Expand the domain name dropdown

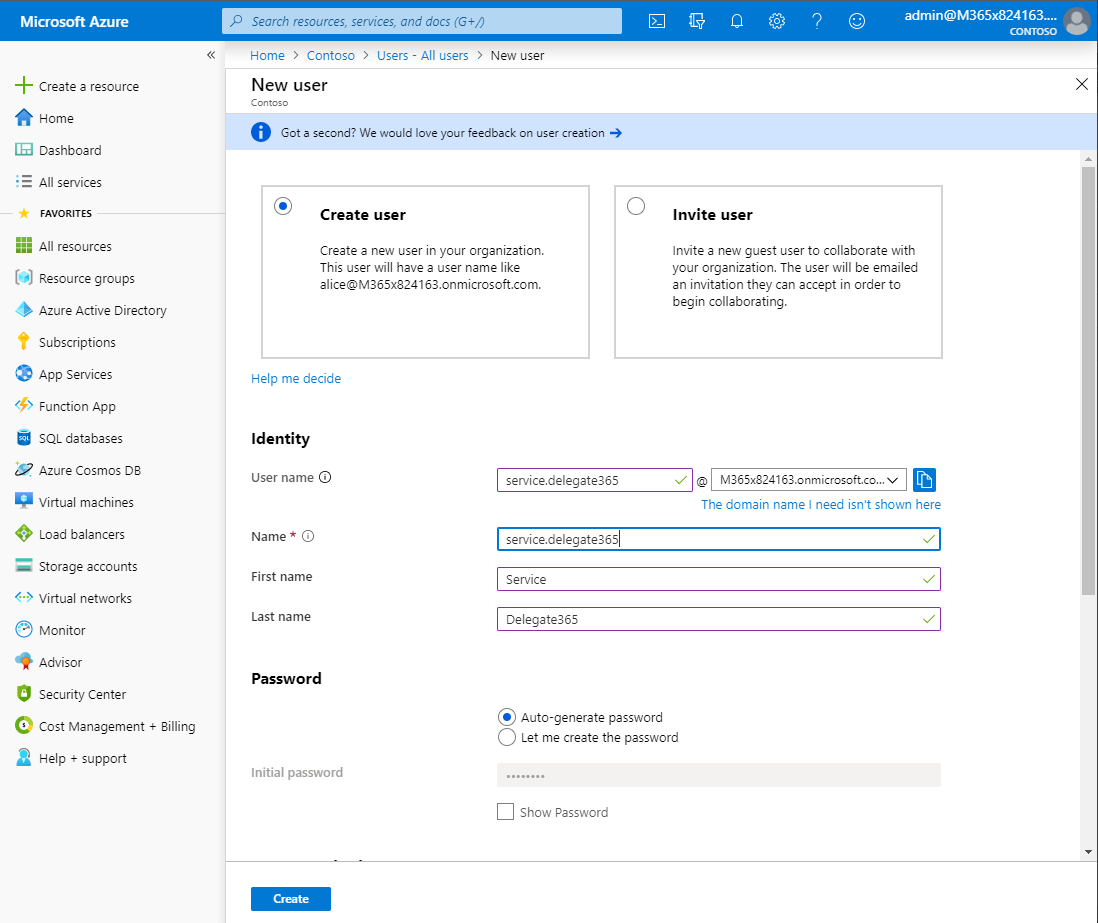(808, 480)
